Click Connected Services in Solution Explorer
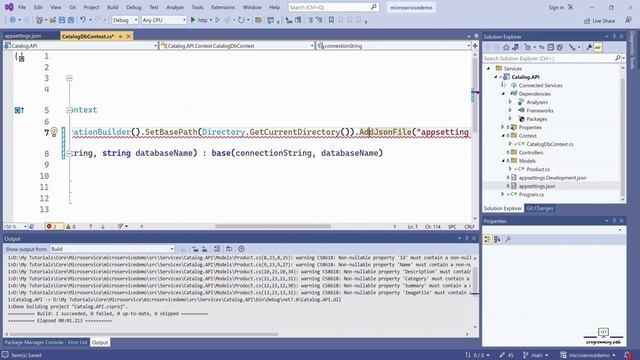 point(540,86)
